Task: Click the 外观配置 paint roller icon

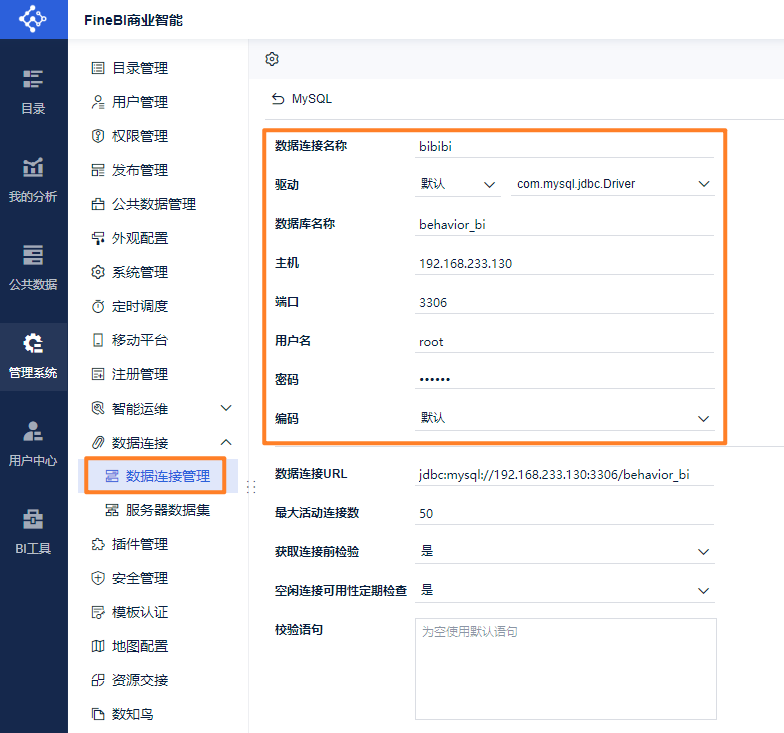Action: tap(98, 238)
